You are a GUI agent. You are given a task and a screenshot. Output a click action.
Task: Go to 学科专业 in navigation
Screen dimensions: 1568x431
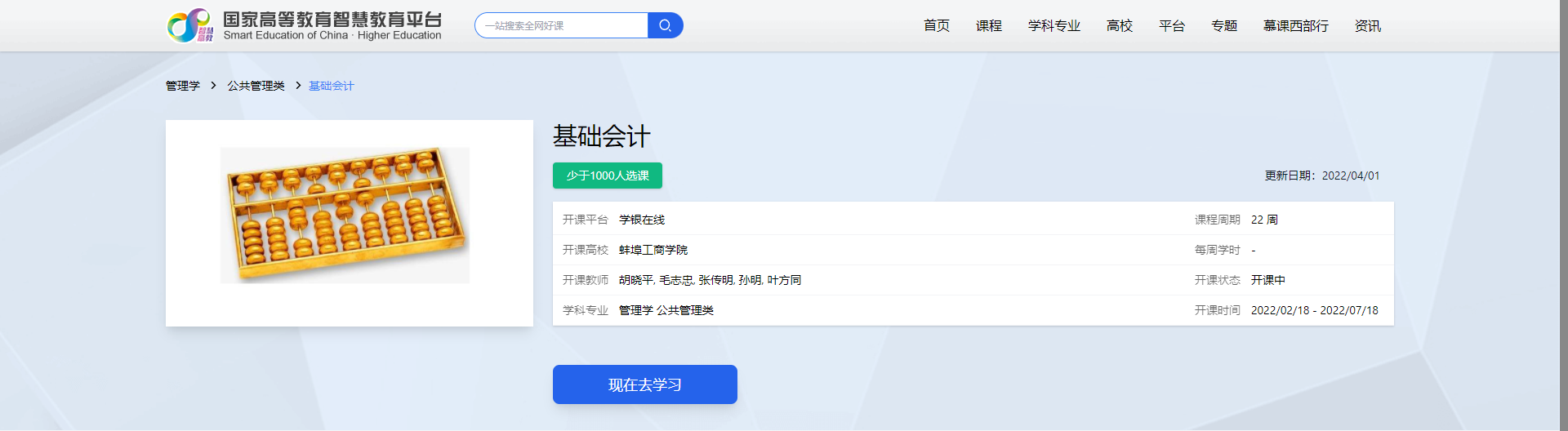tap(1053, 26)
